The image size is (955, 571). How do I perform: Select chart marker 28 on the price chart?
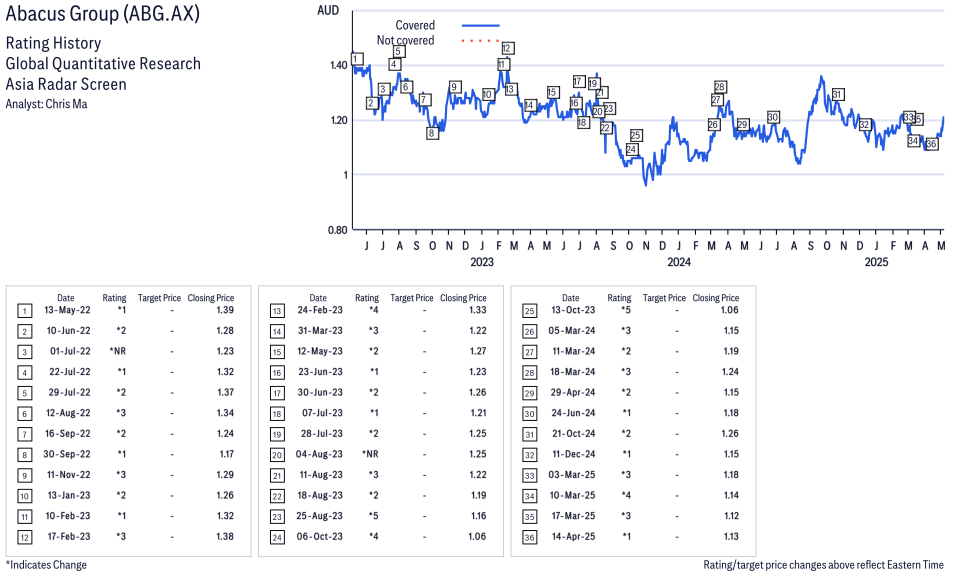click(720, 87)
